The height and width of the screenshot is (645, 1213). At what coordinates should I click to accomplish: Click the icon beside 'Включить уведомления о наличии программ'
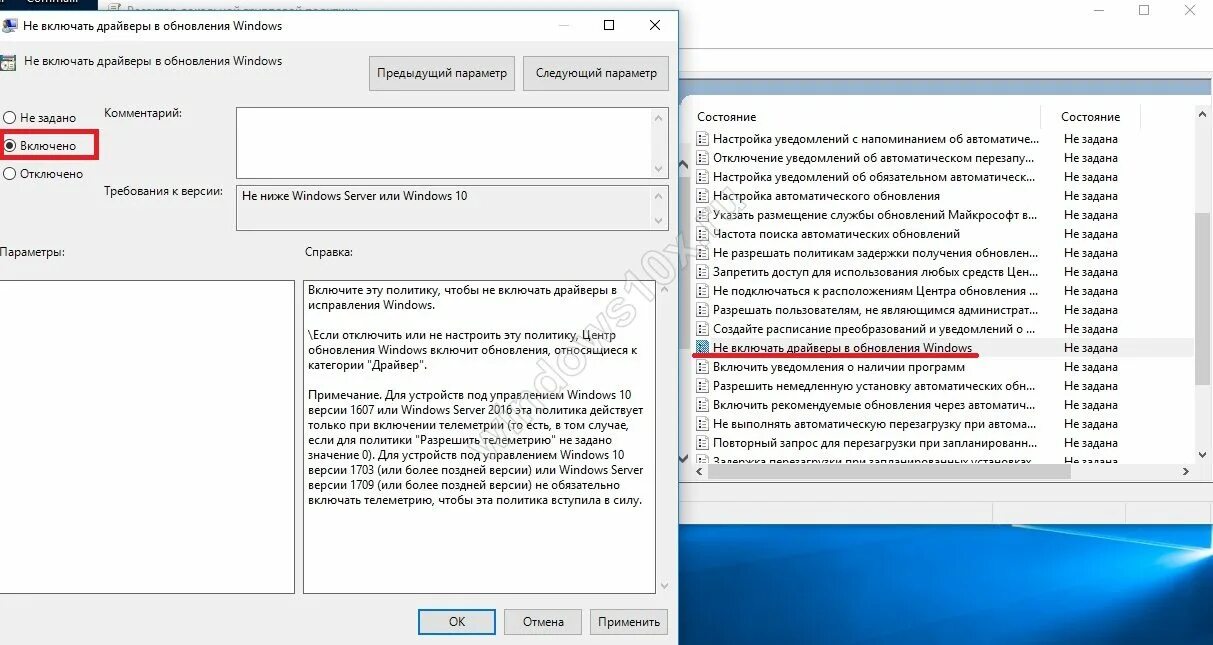point(702,367)
